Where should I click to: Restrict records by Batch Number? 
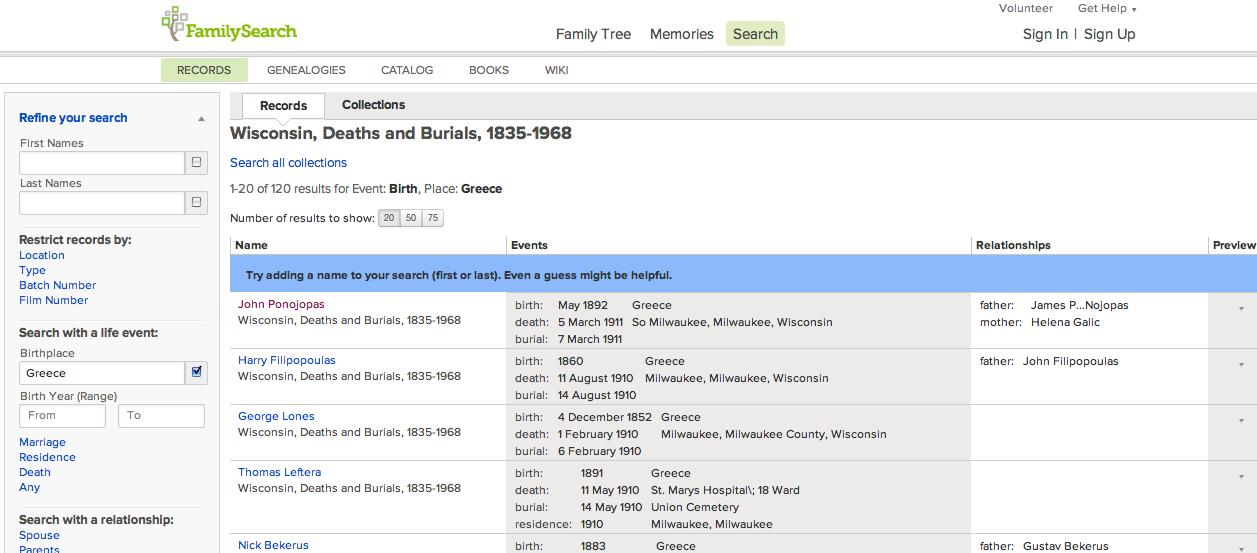tap(57, 285)
